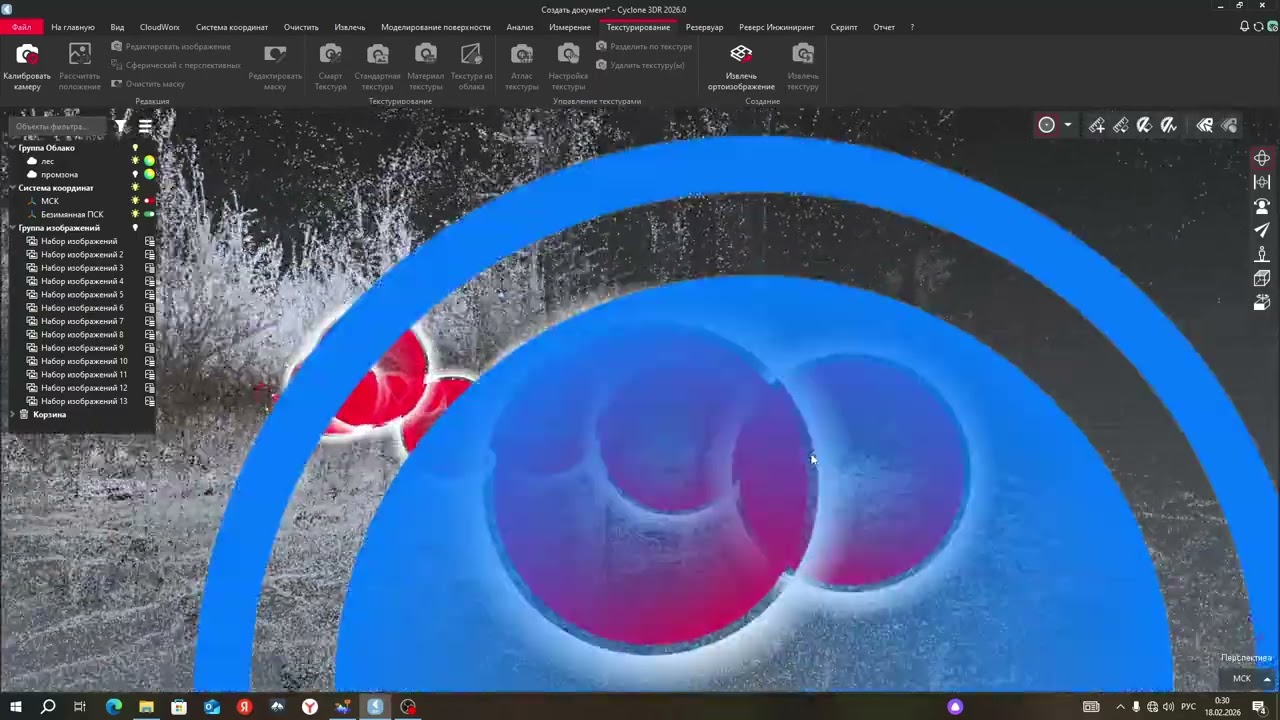The image size is (1280, 720).
Task: Open the object tree hamburger menu
Action: click(145, 126)
